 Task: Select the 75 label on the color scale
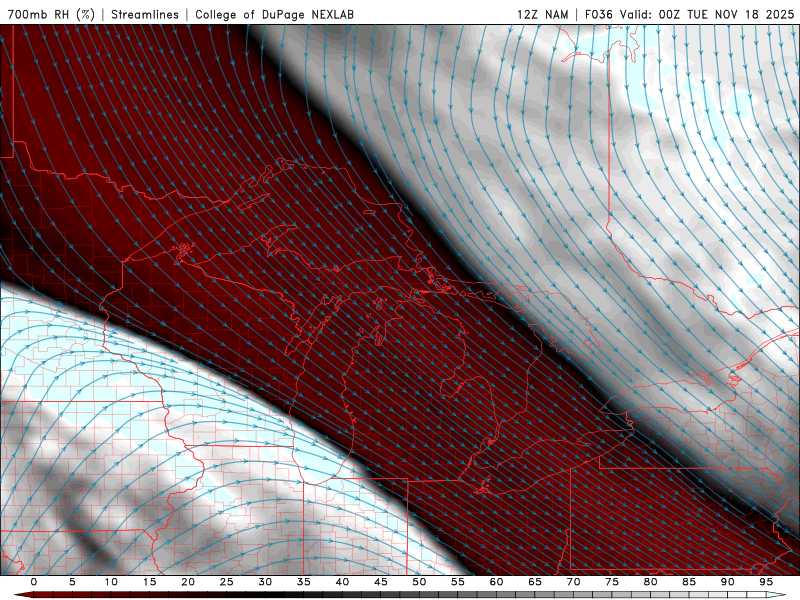tap(612, 582)
